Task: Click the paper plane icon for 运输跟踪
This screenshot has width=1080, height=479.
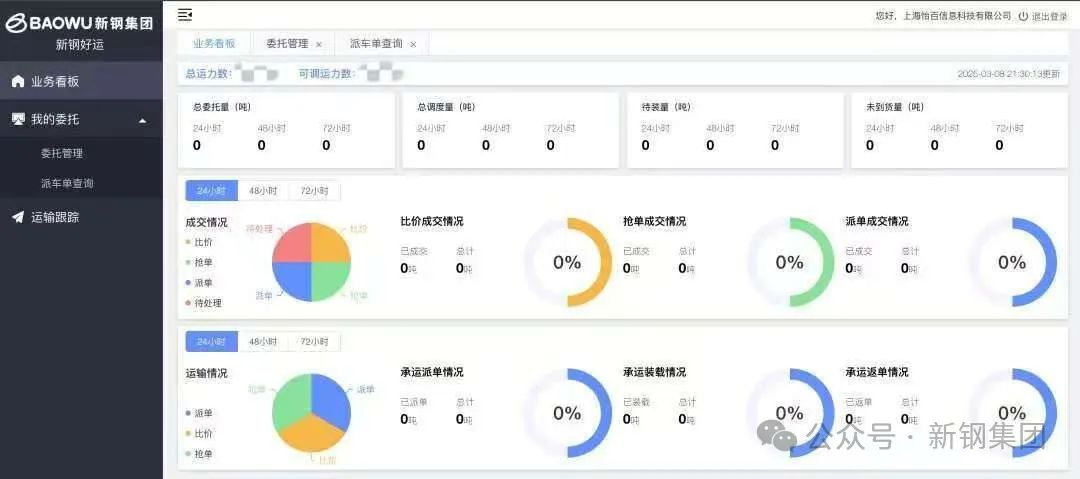Action: point(17,217)
